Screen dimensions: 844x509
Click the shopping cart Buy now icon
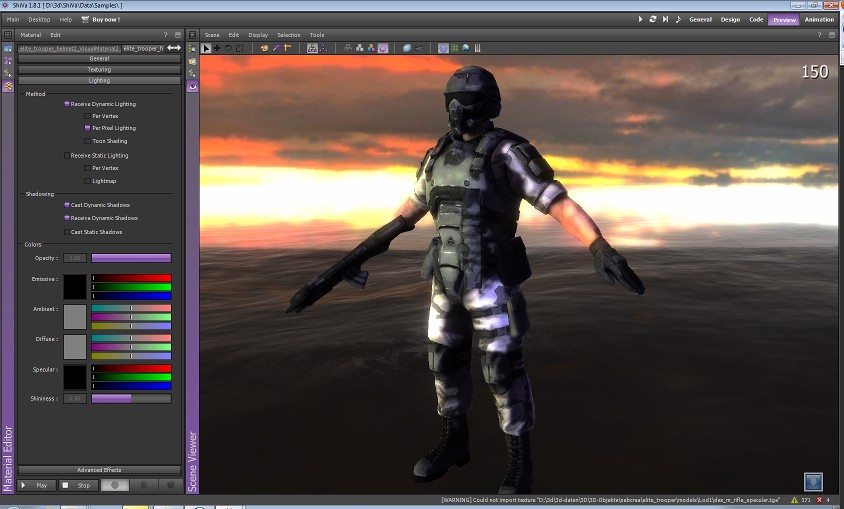click(x=84, y=19)
